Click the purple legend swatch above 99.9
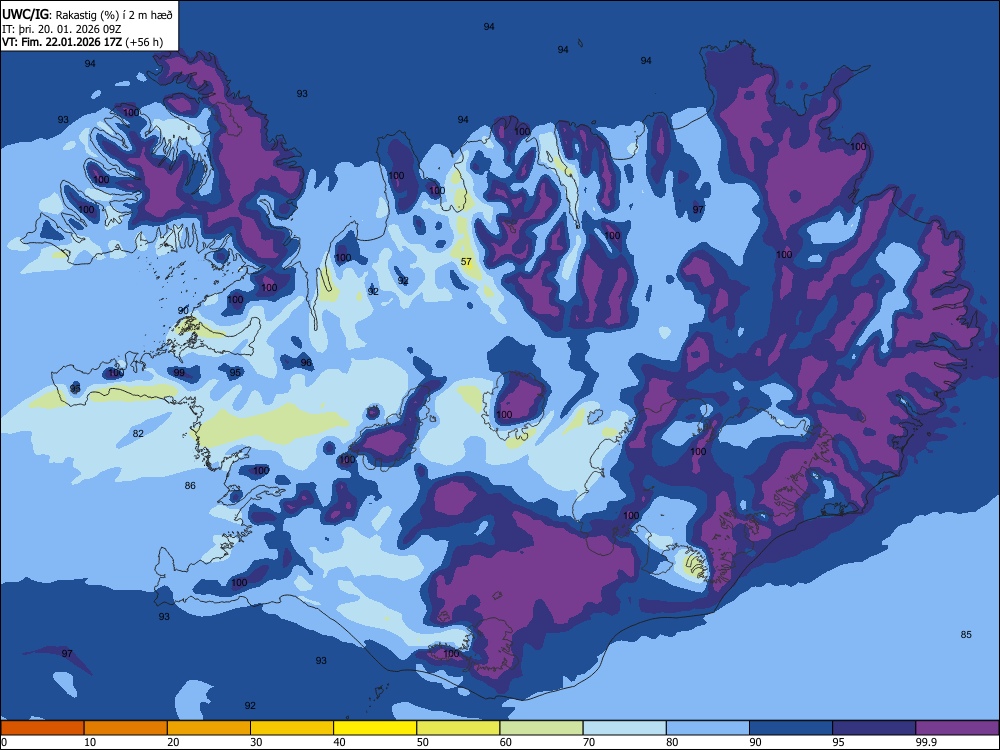The image size is (1000, 750). (957, 728)
